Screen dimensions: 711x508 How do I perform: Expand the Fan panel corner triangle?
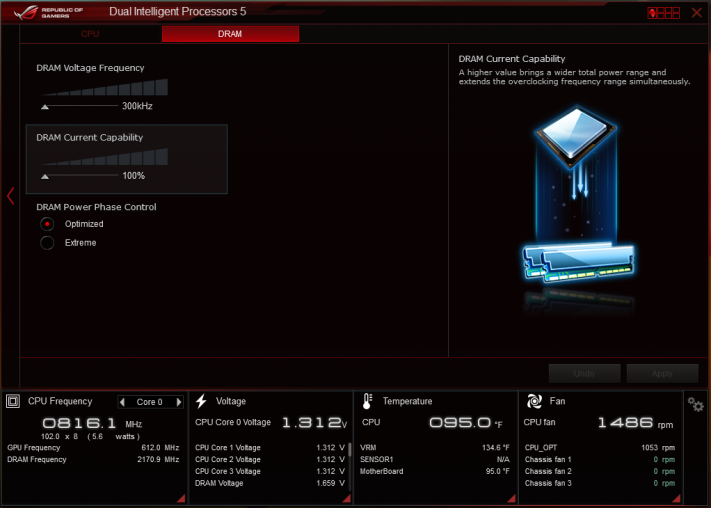(676, 498)
